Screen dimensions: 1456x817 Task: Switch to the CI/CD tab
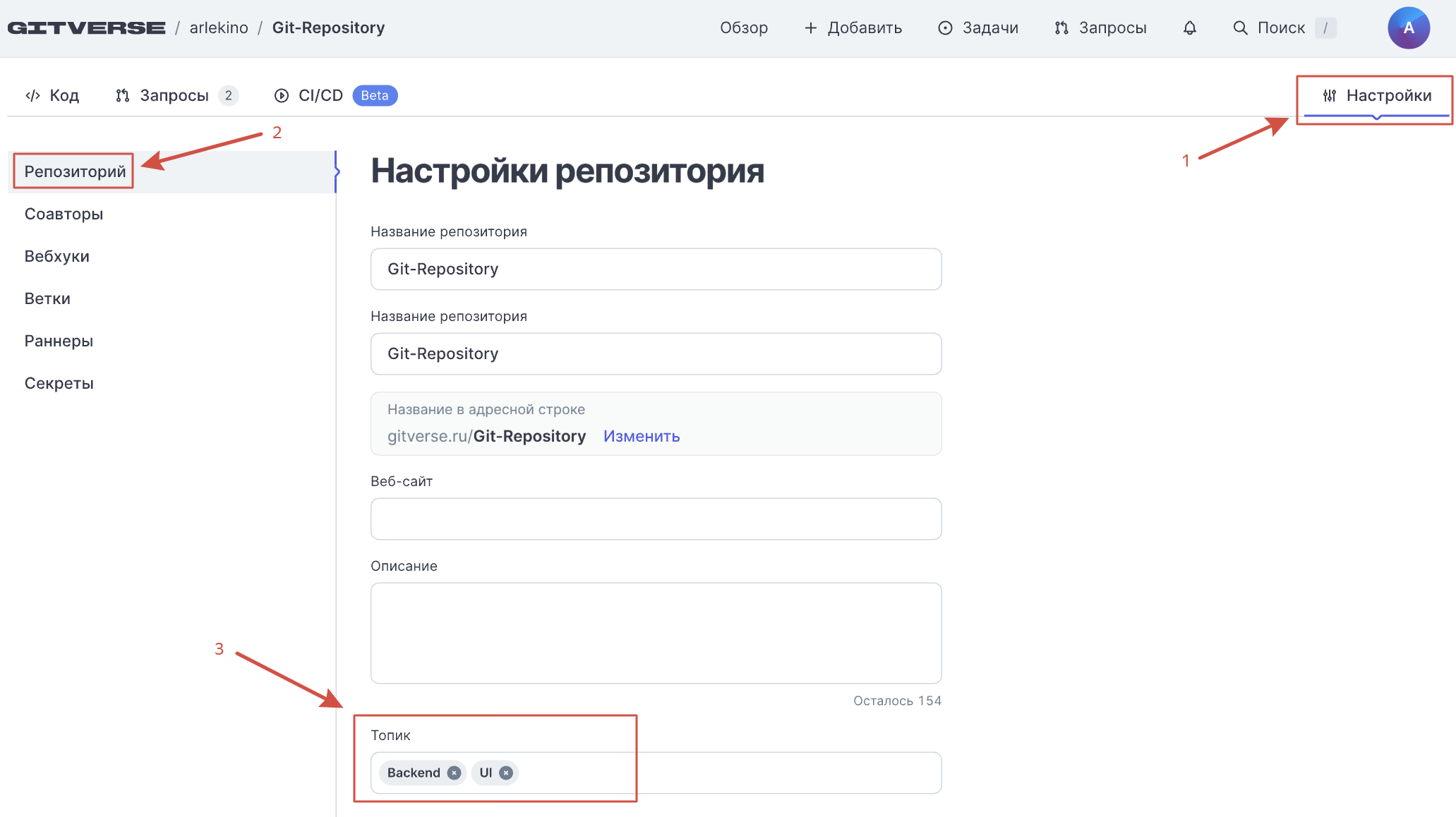[335, 95]
